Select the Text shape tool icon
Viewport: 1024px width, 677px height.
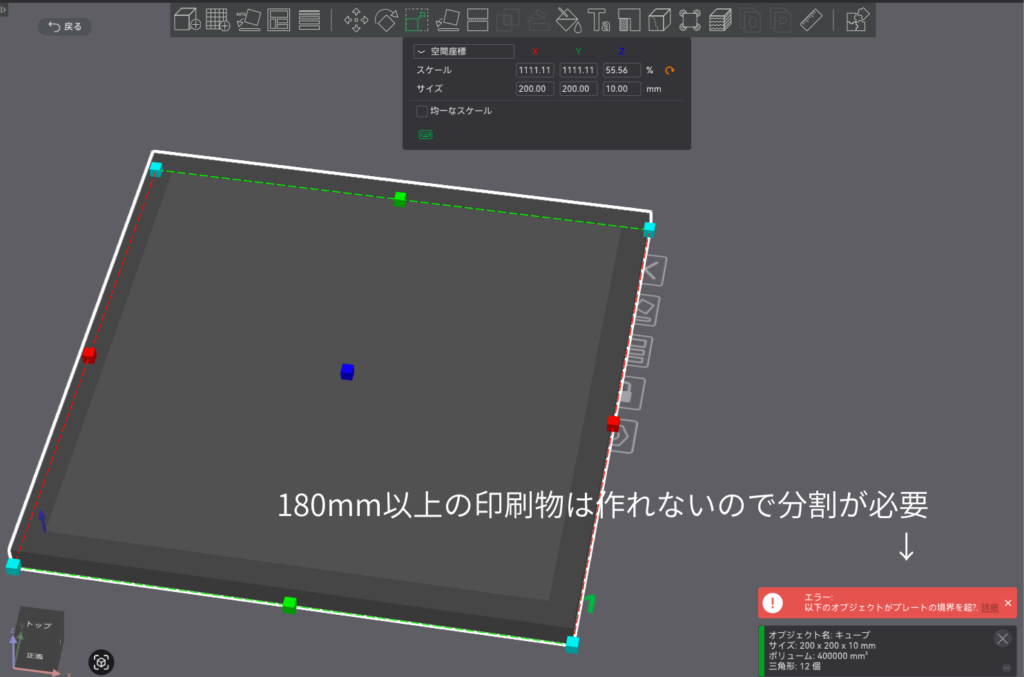(x=599, y=19)
